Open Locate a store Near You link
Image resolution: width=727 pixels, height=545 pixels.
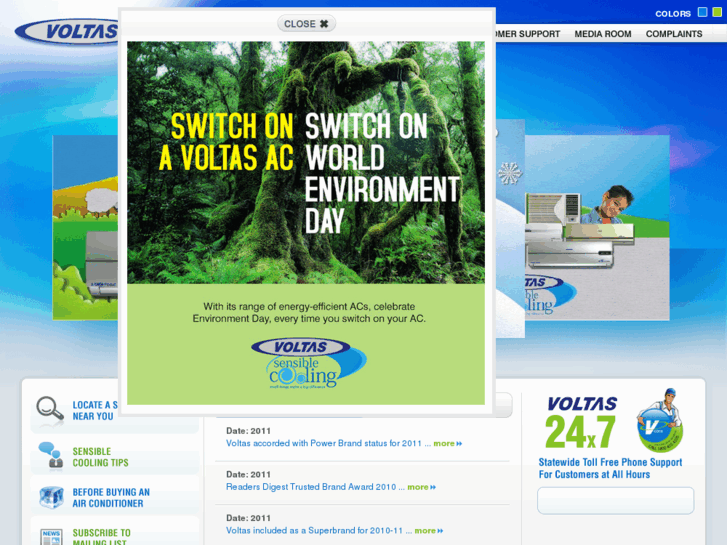pos(95,410)
